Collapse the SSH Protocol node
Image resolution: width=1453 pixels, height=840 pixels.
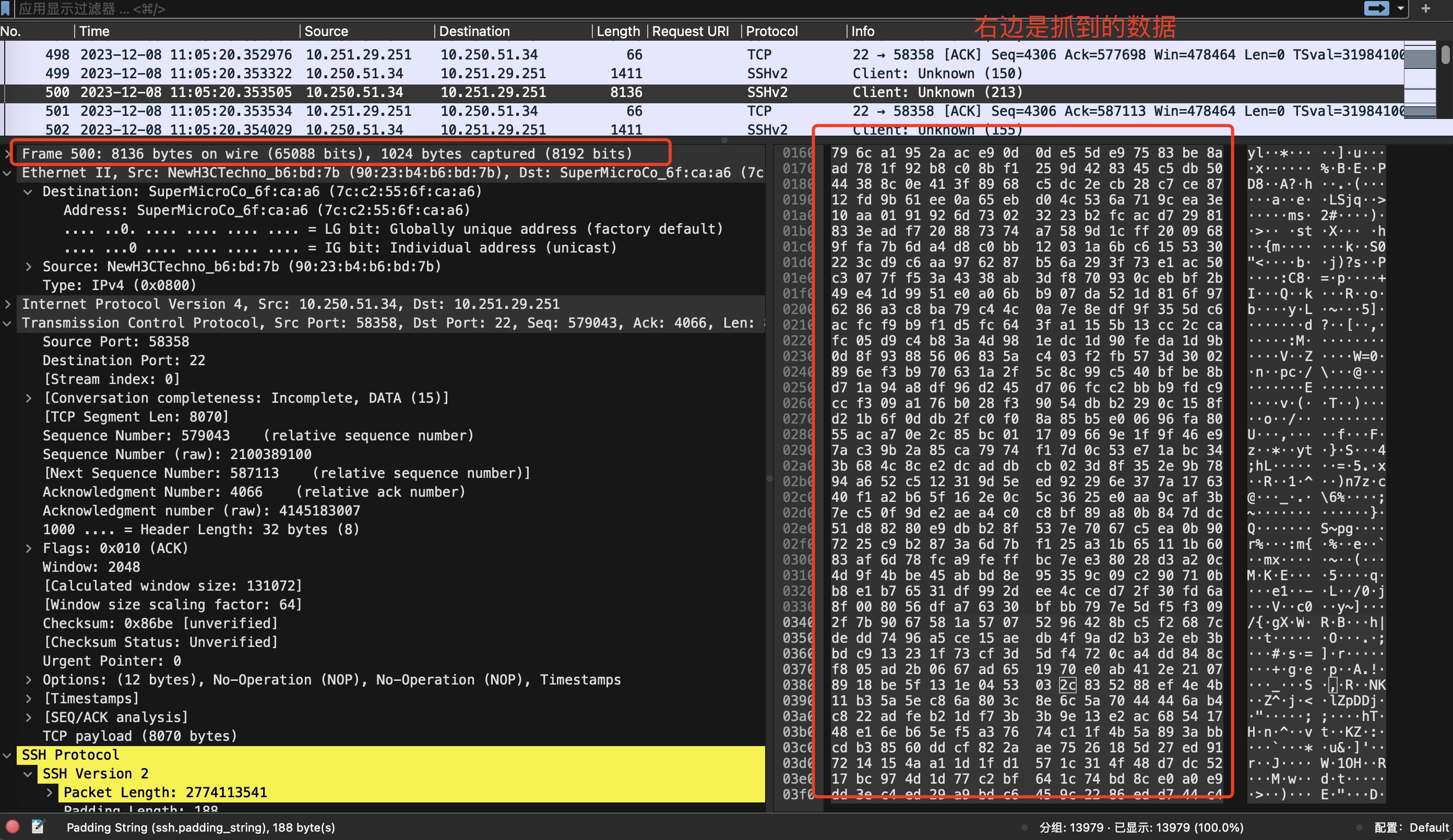[7, 754]
